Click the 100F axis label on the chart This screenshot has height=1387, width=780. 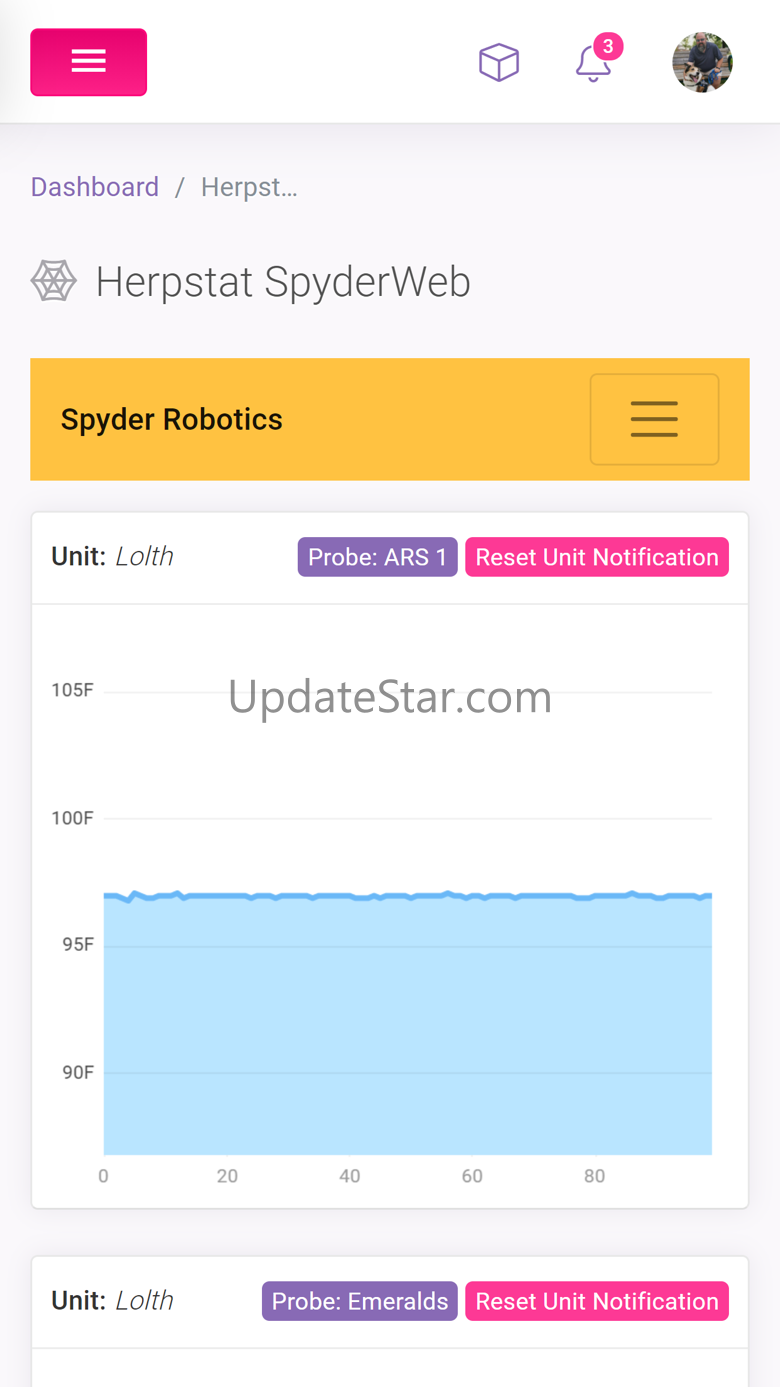point(72,818)
